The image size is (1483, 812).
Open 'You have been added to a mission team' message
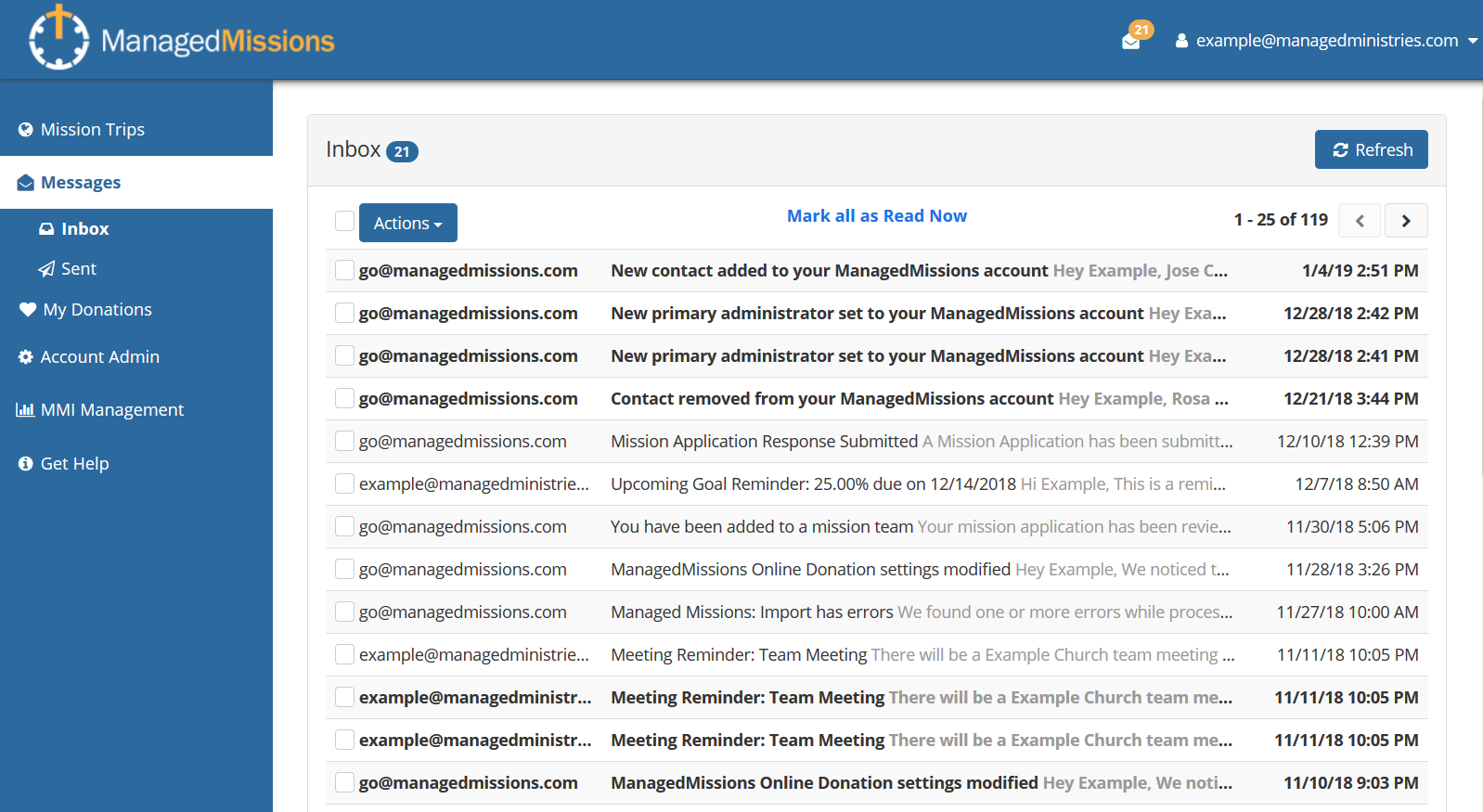[762, 527]
